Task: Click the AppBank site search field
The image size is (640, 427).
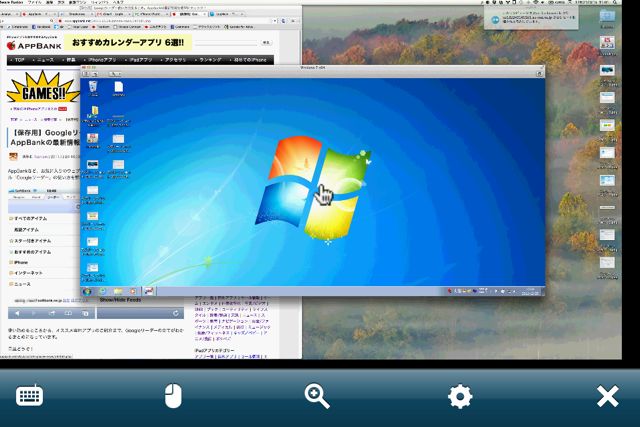Action: (x=227, y=42)
